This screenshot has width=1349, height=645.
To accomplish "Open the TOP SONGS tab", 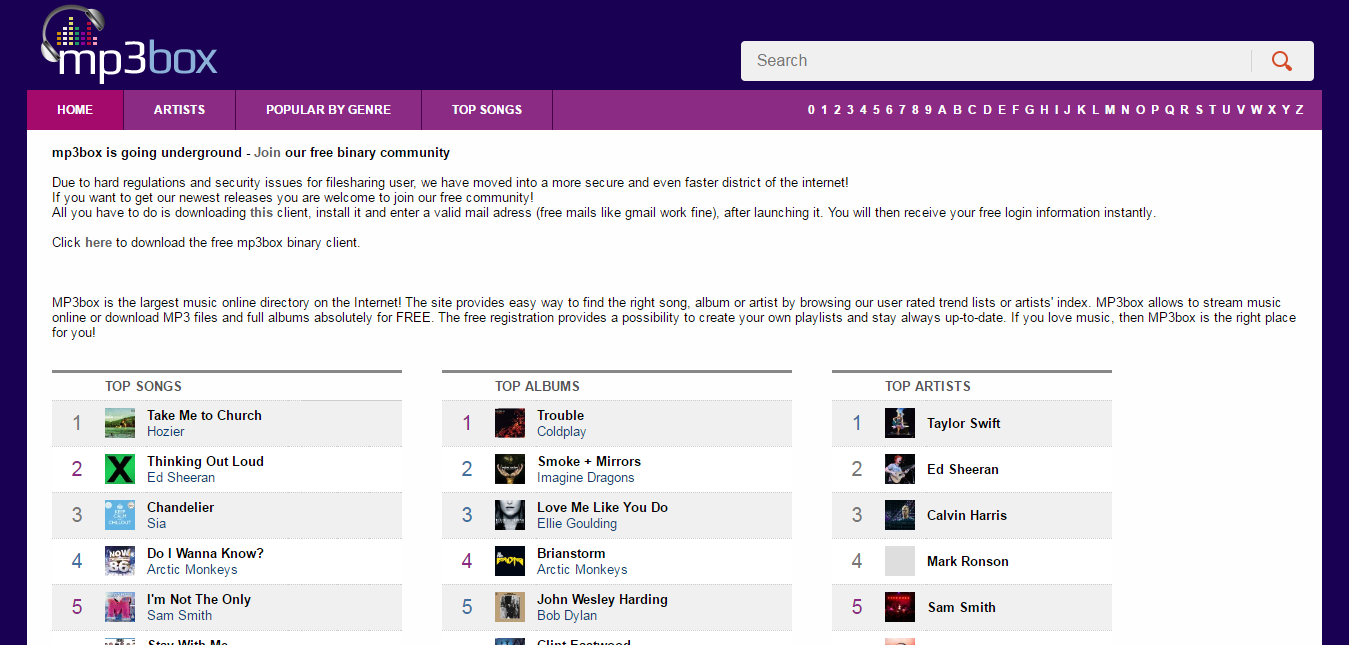I will [x=487, y=110].
